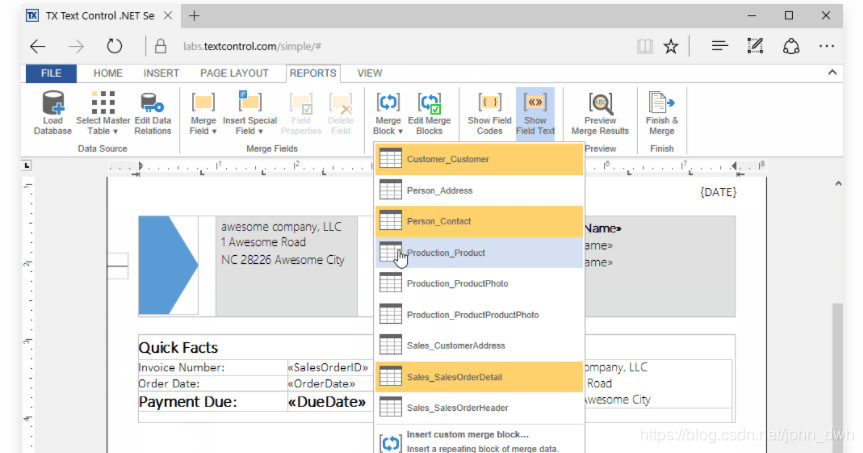863x453 pixels.
Task: Click the awesome company, LLC address line
Action: coord(281,227)
